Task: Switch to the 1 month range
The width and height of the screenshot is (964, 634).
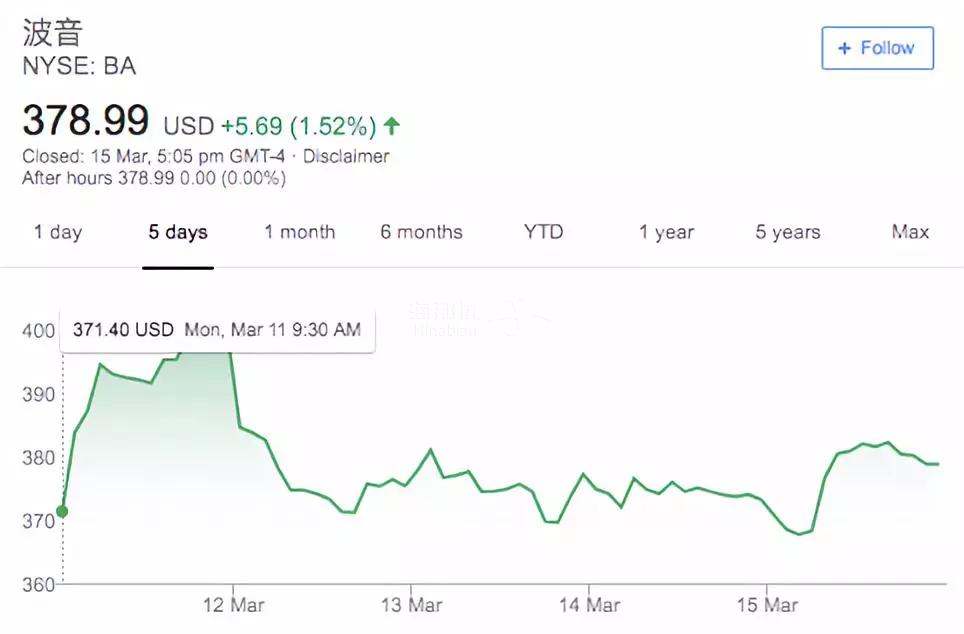Action: tap(299, 232)
